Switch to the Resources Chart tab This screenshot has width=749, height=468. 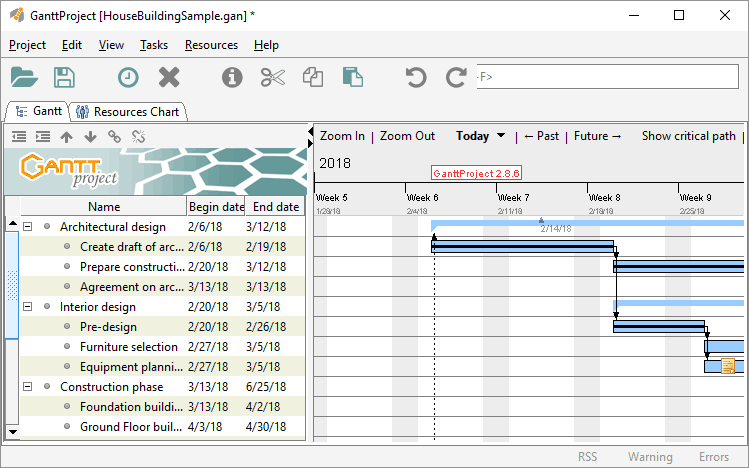pos(127,112)
